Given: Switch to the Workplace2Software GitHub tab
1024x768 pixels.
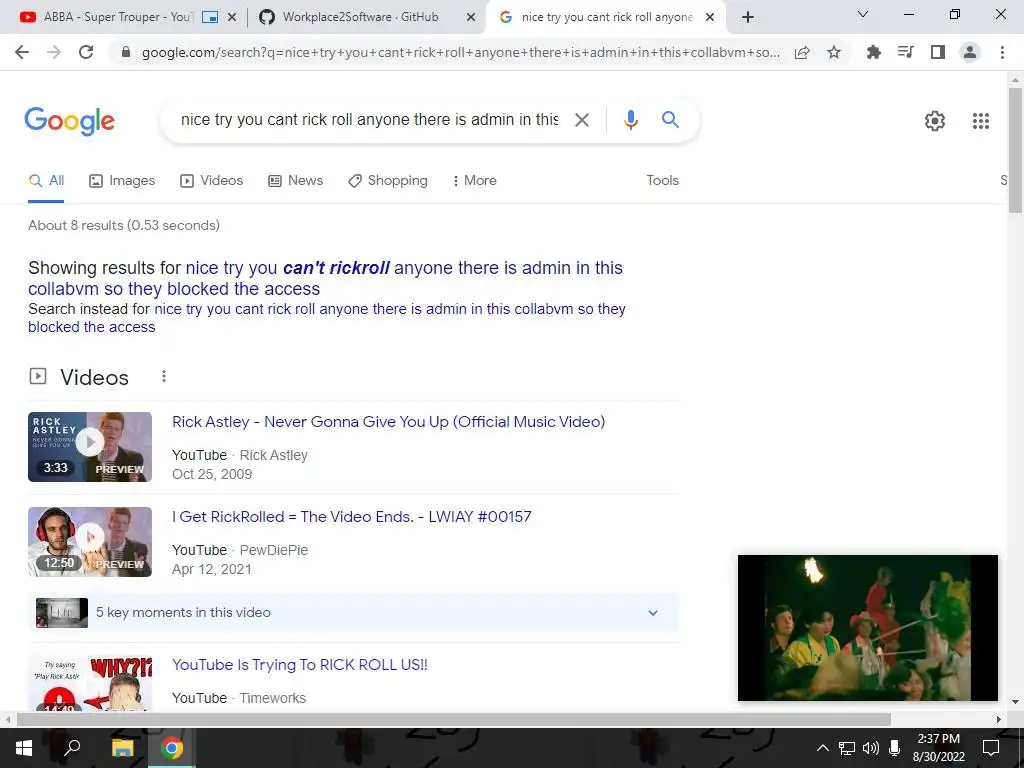Looking at the screenshot, I should [x=360, y=17].
